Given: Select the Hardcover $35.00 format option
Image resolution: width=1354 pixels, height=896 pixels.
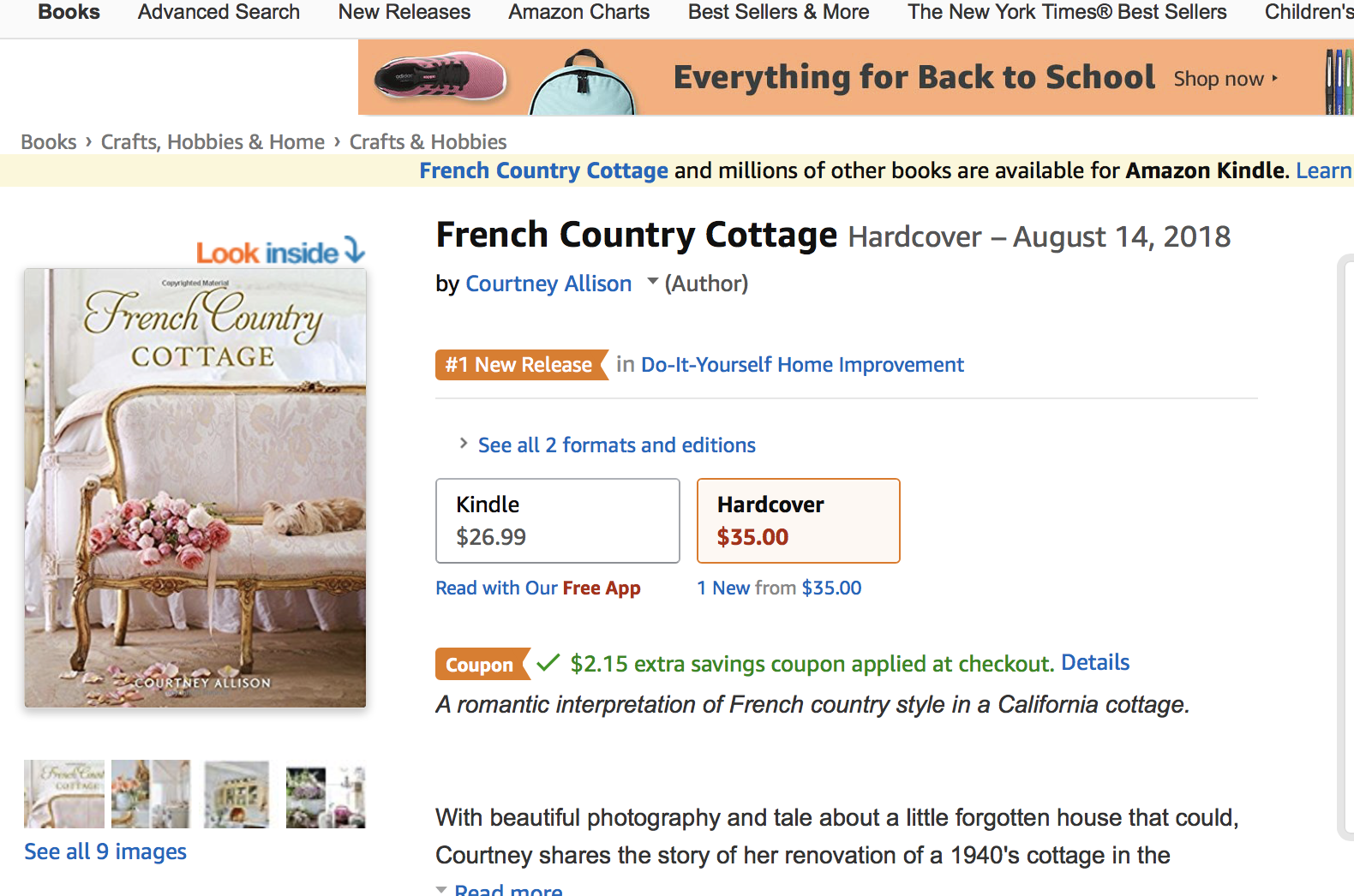Looking at the screenshot, I should point(798,521).
